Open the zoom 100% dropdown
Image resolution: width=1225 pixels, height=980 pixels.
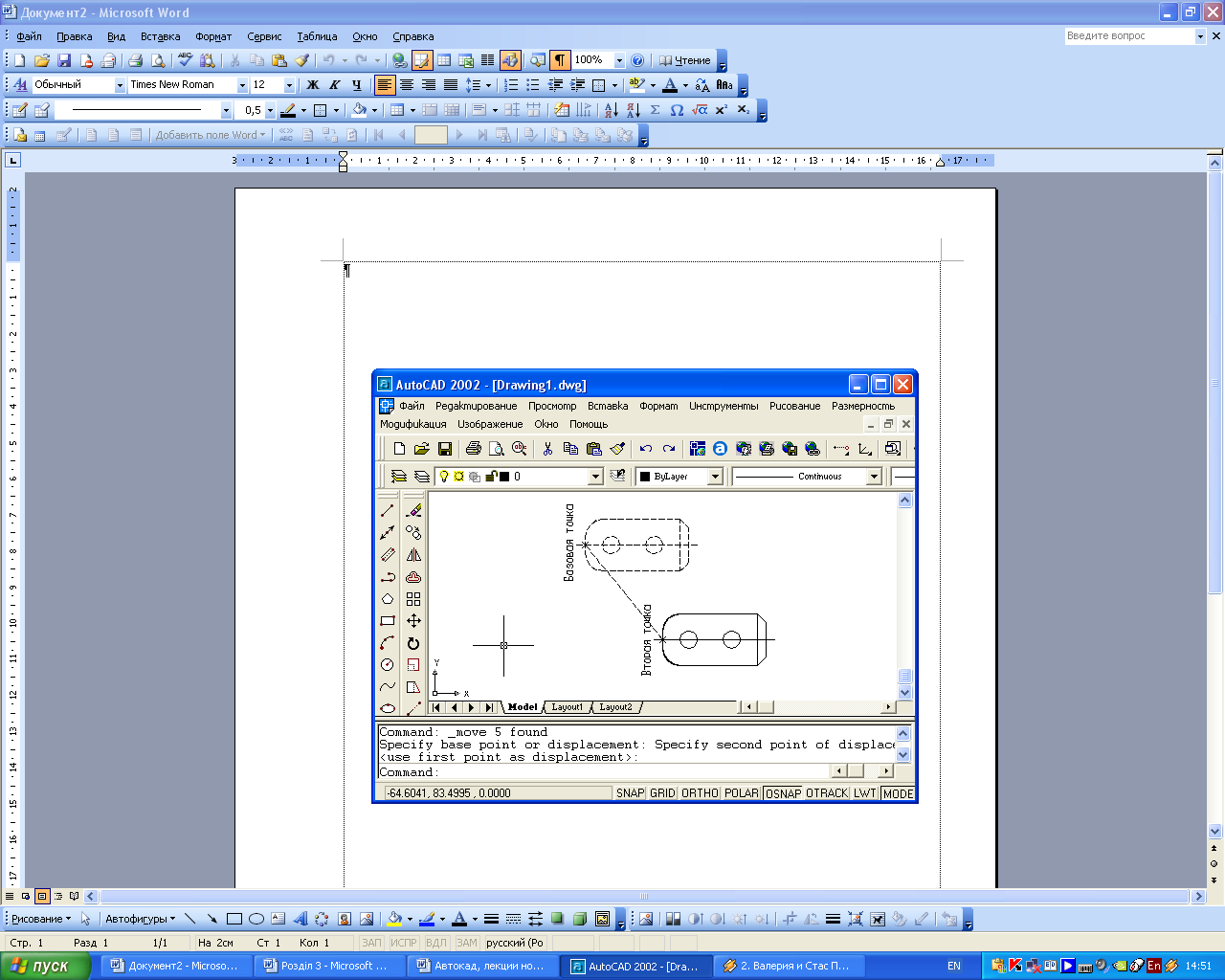[619, 60]
